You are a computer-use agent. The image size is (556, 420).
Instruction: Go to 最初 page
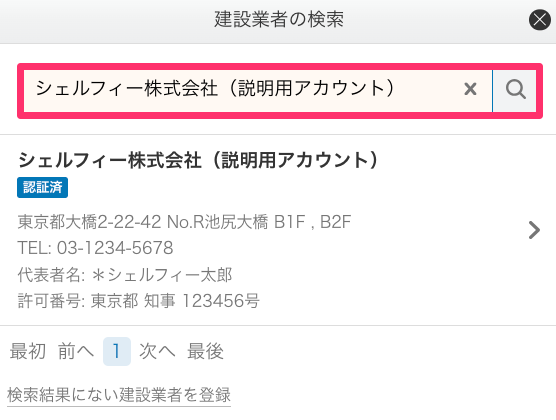point(28,351)
